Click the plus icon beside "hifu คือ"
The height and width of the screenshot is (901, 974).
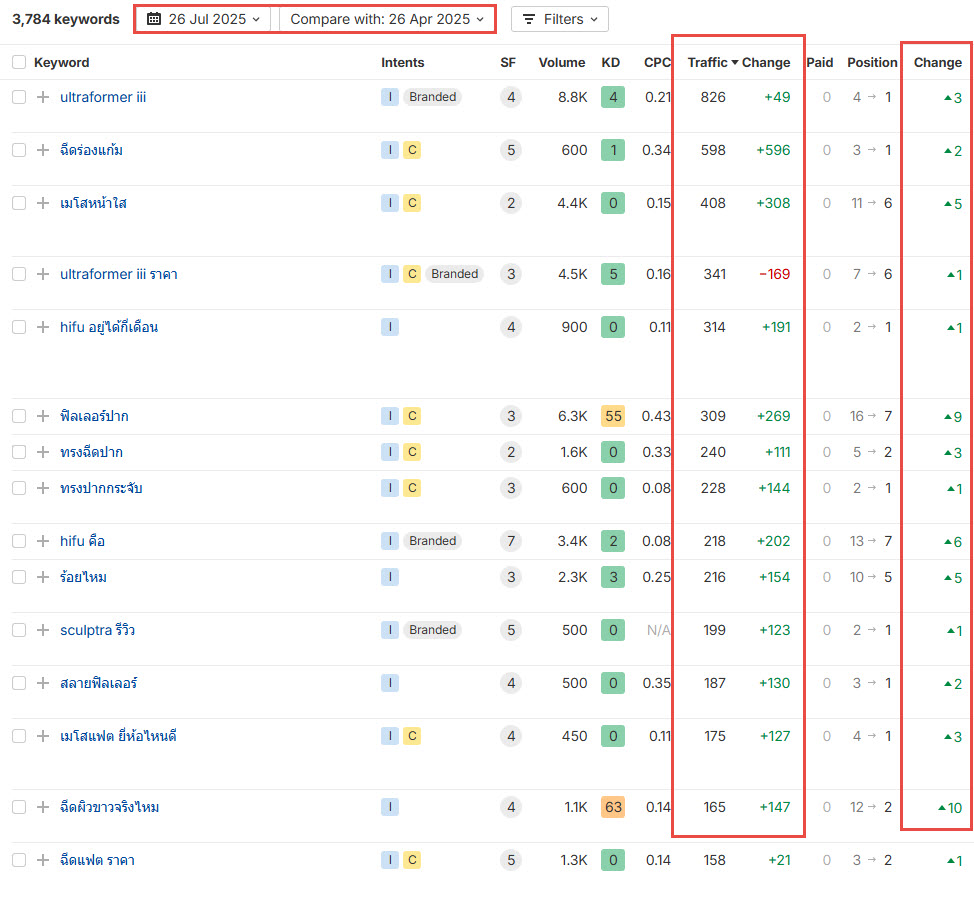(x=42, y=541)
